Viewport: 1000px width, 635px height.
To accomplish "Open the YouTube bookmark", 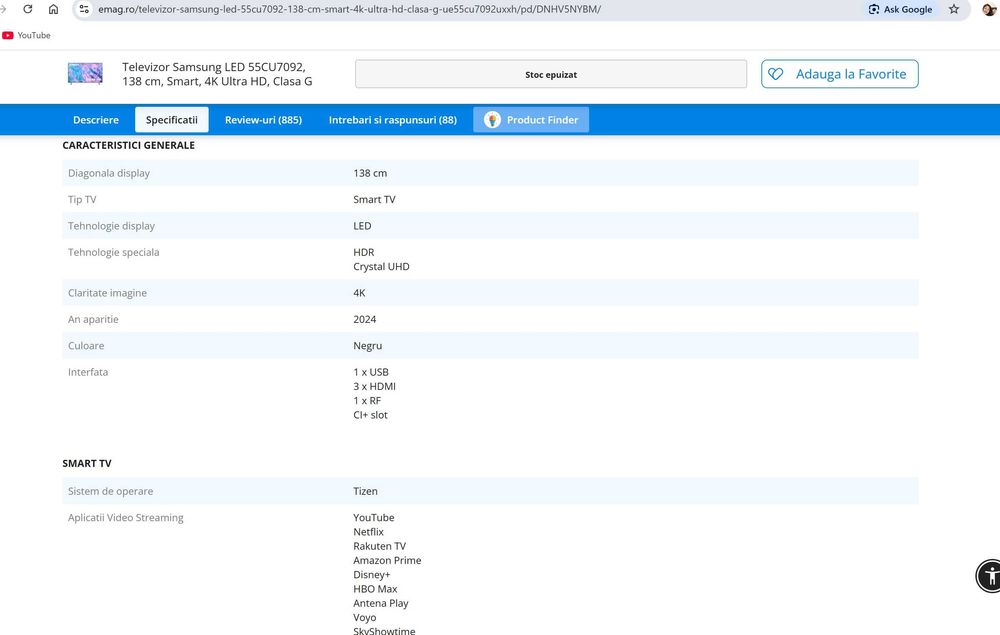I will pyautogui.click(x=26, y=35).
